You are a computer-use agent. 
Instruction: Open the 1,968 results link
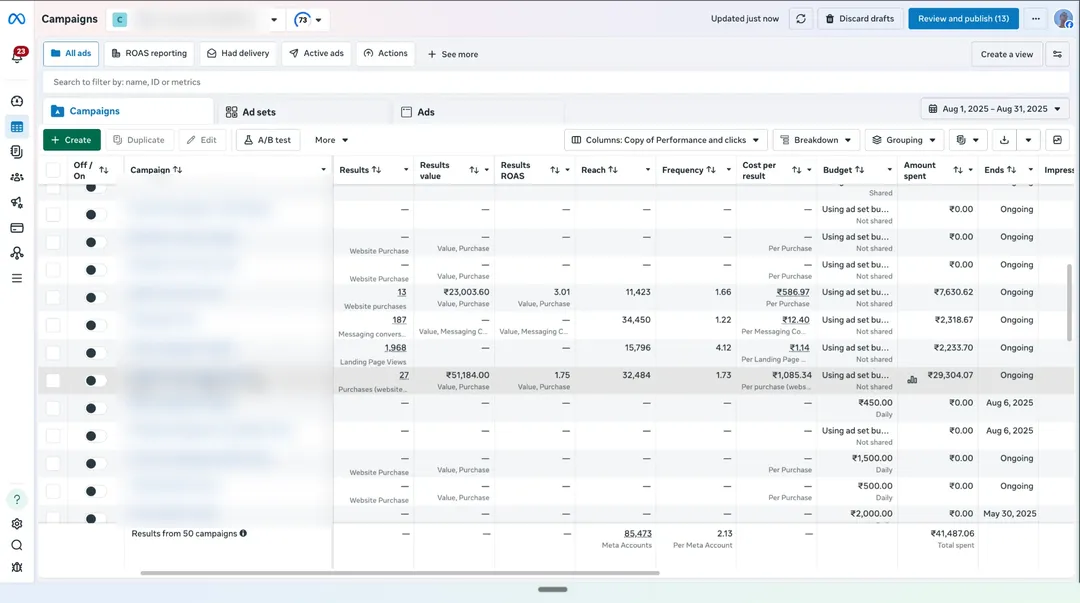pos(395,348)
